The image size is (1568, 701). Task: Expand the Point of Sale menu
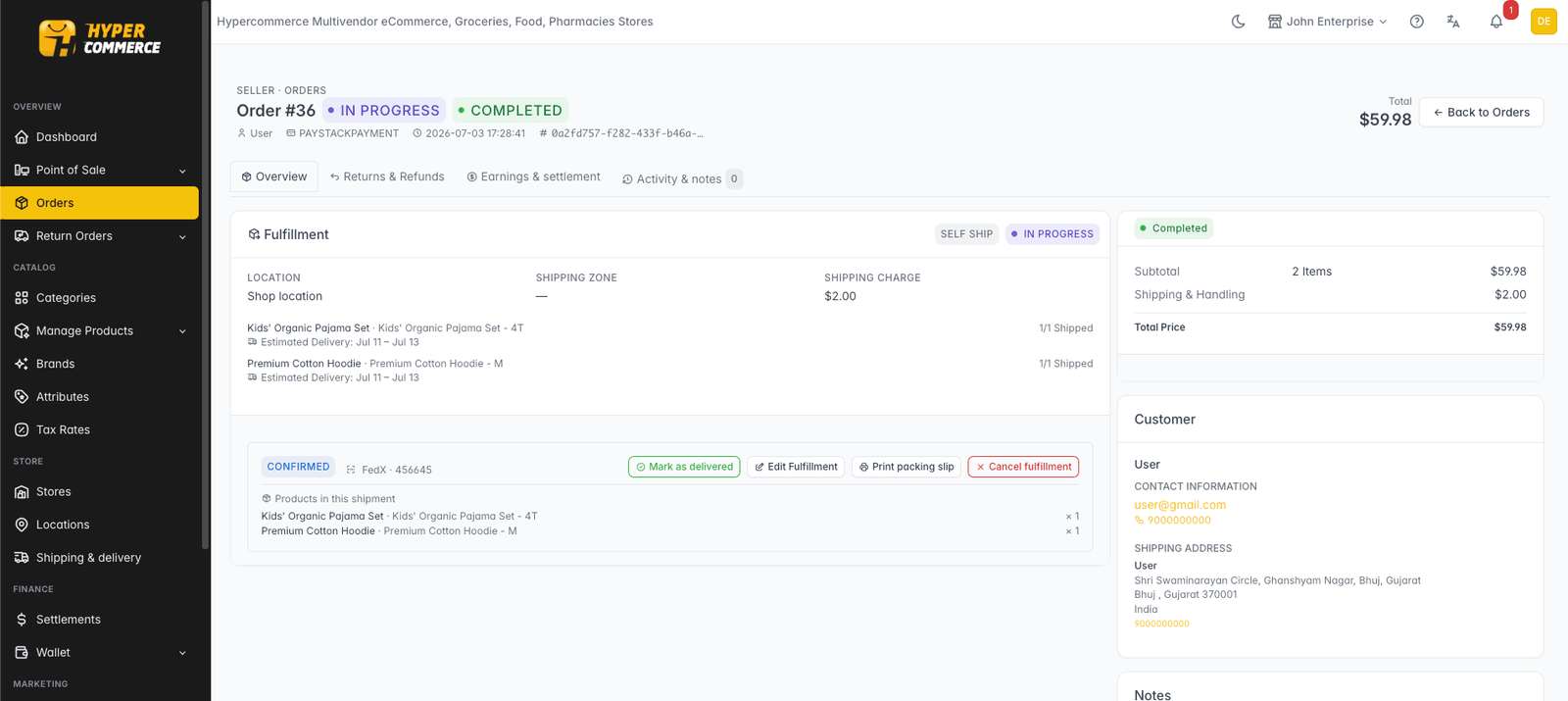pyautogui.click(x=100, y=170)
